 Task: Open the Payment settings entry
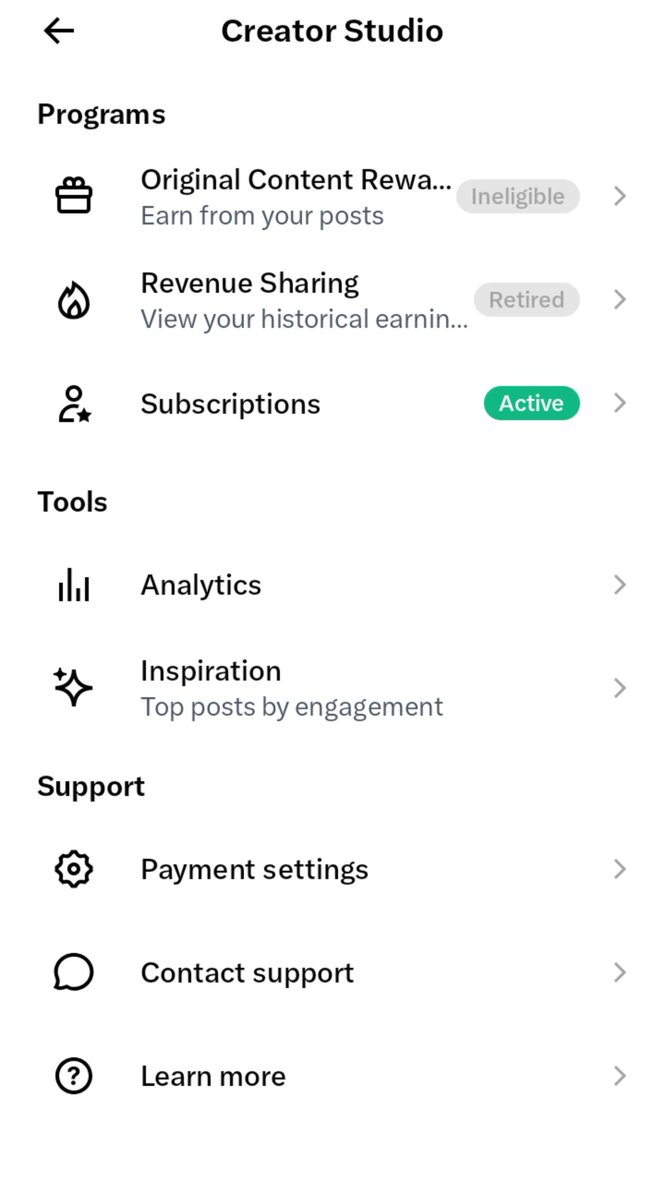332,869
